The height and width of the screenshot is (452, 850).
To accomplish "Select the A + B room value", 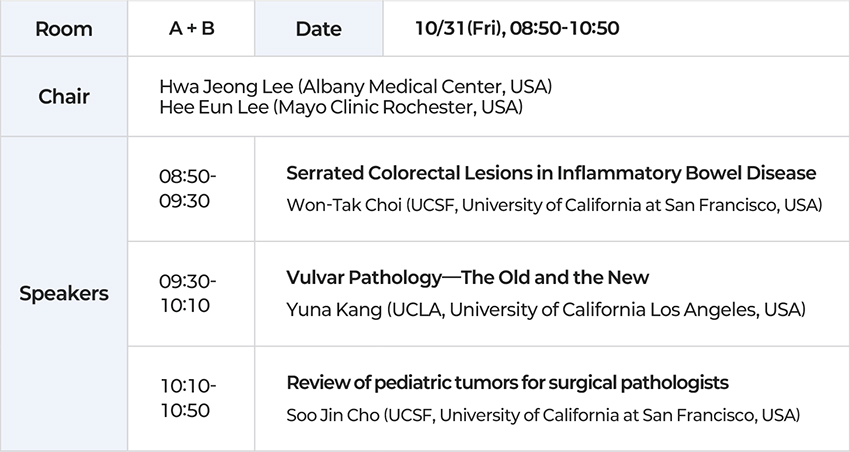I will [x=191, y=28].
